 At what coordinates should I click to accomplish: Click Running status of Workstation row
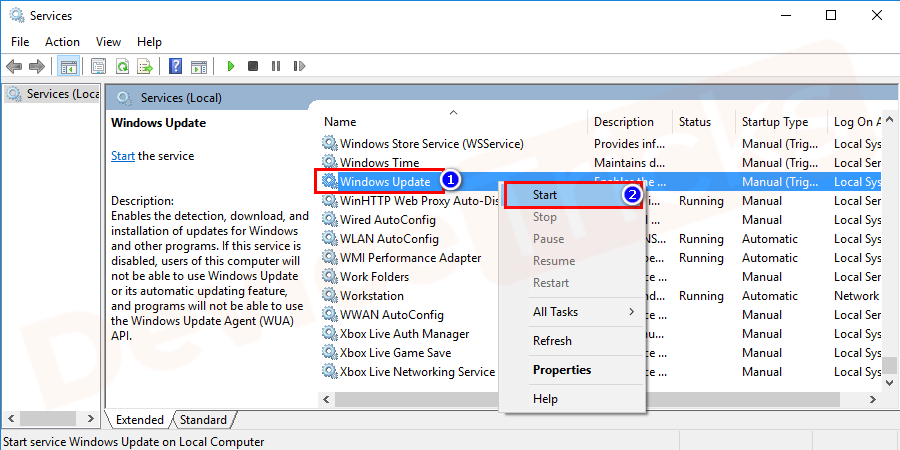[x=701, y=296]
